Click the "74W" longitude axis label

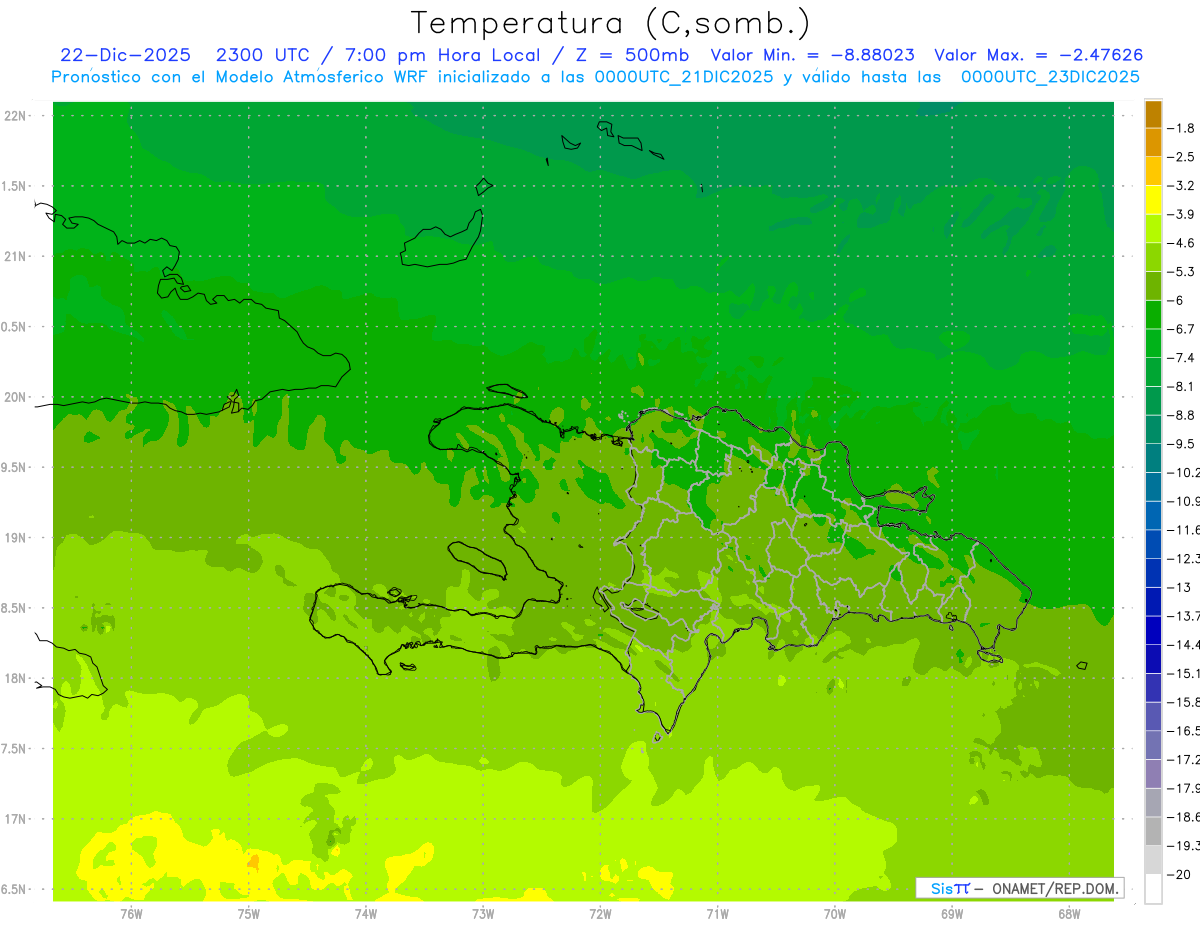point(366,914)
